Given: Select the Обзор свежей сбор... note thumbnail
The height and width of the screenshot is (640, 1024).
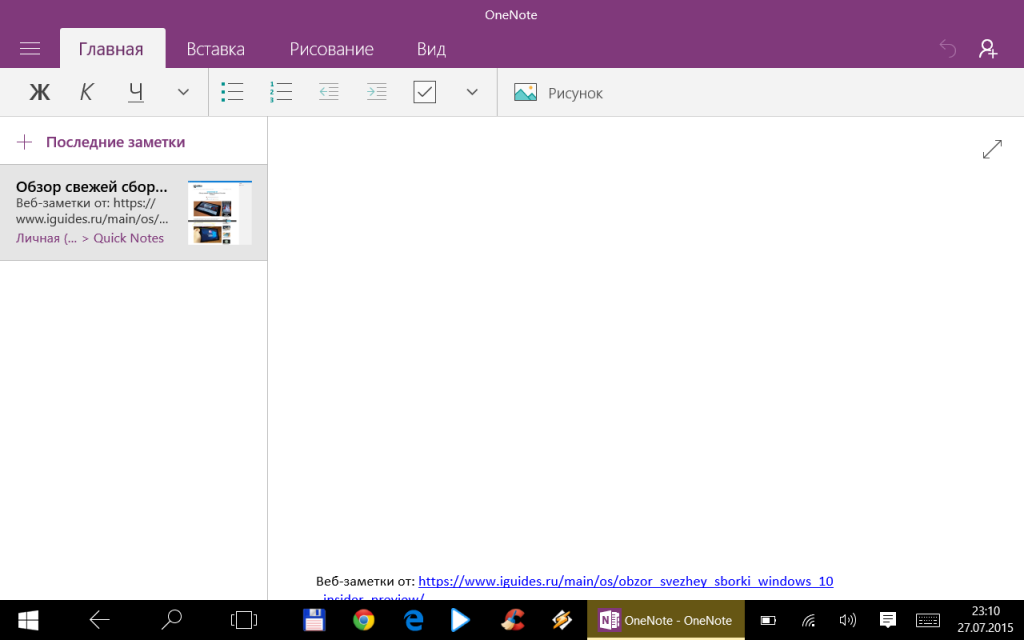Looking at the screenshot, I should pos(219,213).
